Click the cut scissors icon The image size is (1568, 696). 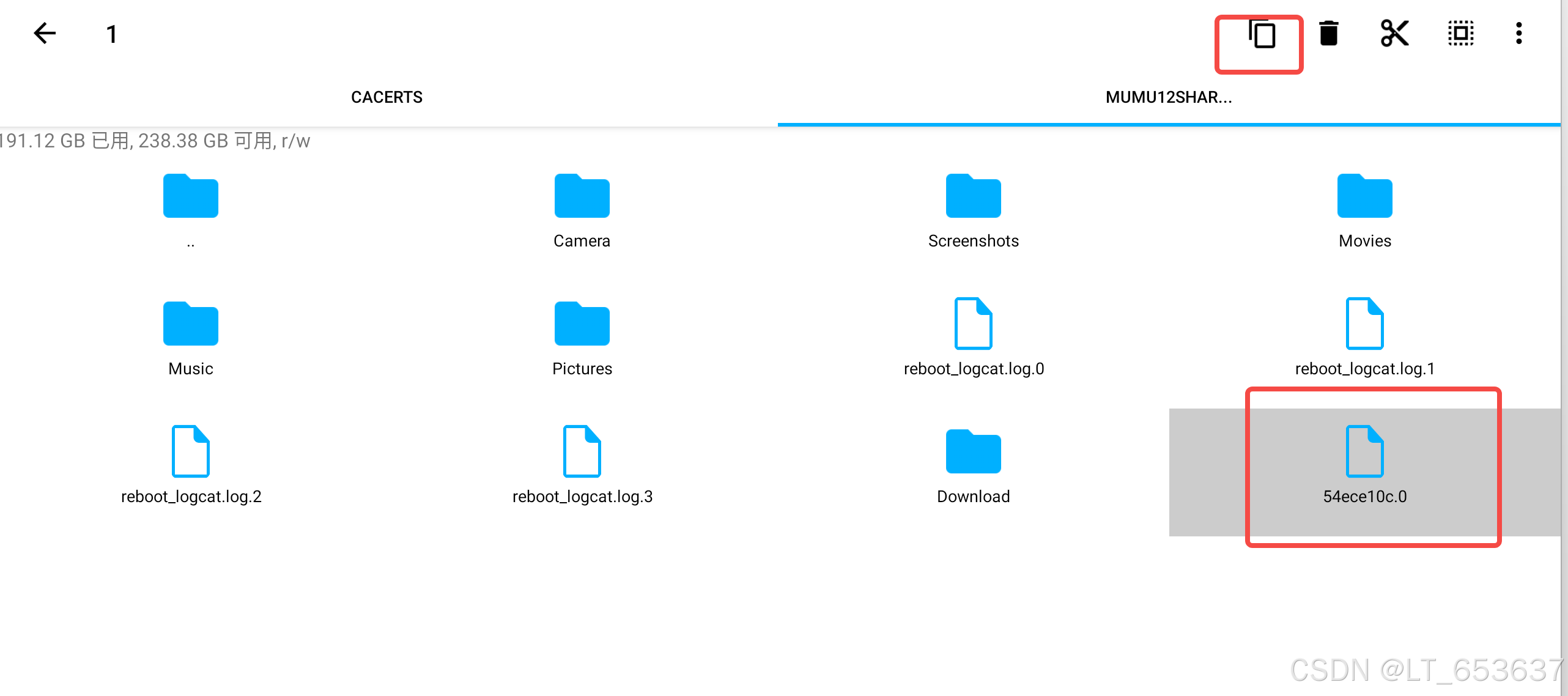[1394, 34]
